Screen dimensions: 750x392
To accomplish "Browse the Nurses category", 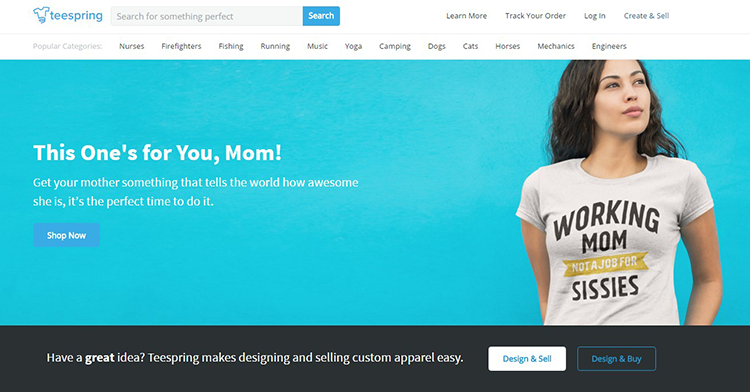I will coord(132,46).
